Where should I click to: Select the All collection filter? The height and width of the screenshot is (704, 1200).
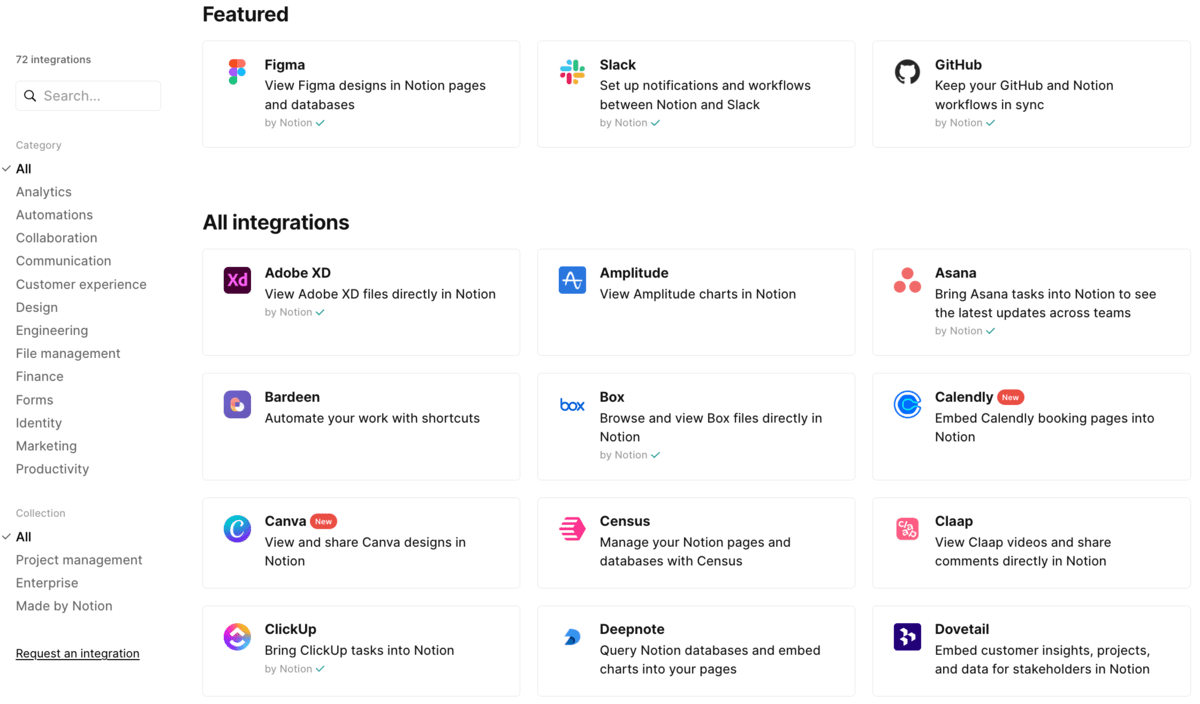click(24, 537)
